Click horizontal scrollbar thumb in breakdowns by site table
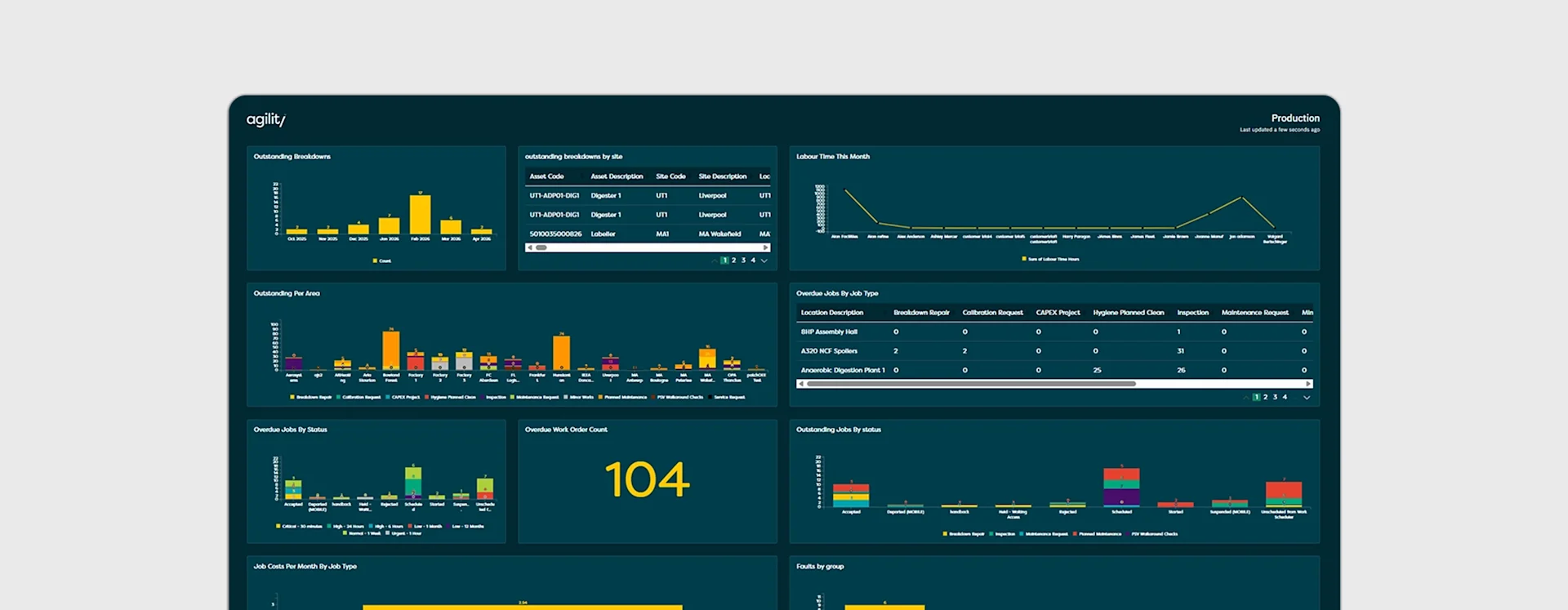This screenshot has height=610, width=1568. pyautogui.click(x=541, y=247)
